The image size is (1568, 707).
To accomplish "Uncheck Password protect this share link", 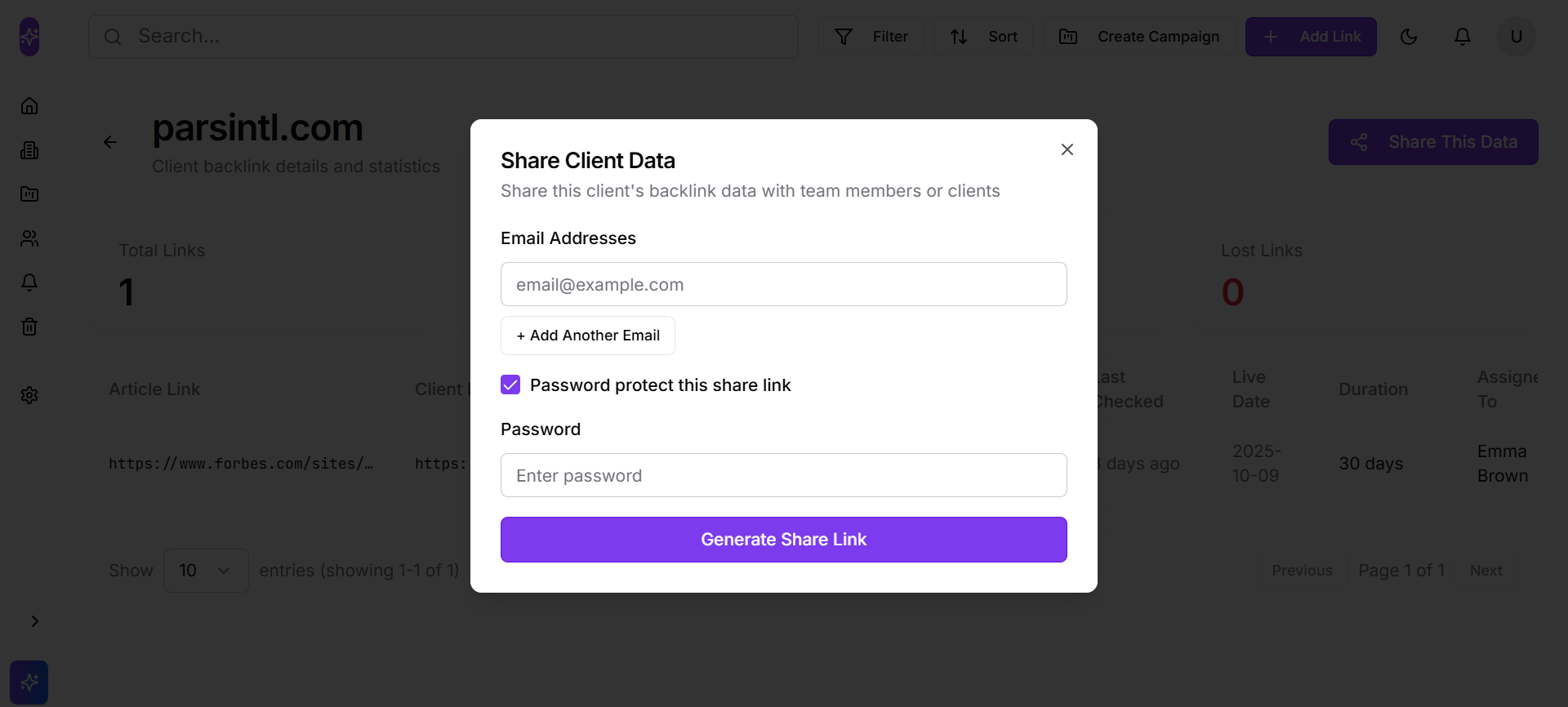I will pyautogui.click(x=510, y=385).
